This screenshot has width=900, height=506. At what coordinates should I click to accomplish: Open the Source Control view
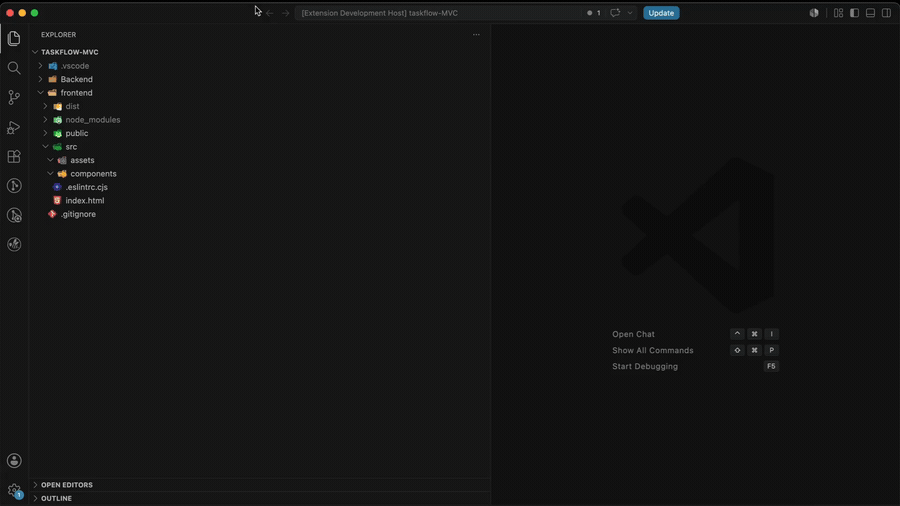tap(14, 98)
